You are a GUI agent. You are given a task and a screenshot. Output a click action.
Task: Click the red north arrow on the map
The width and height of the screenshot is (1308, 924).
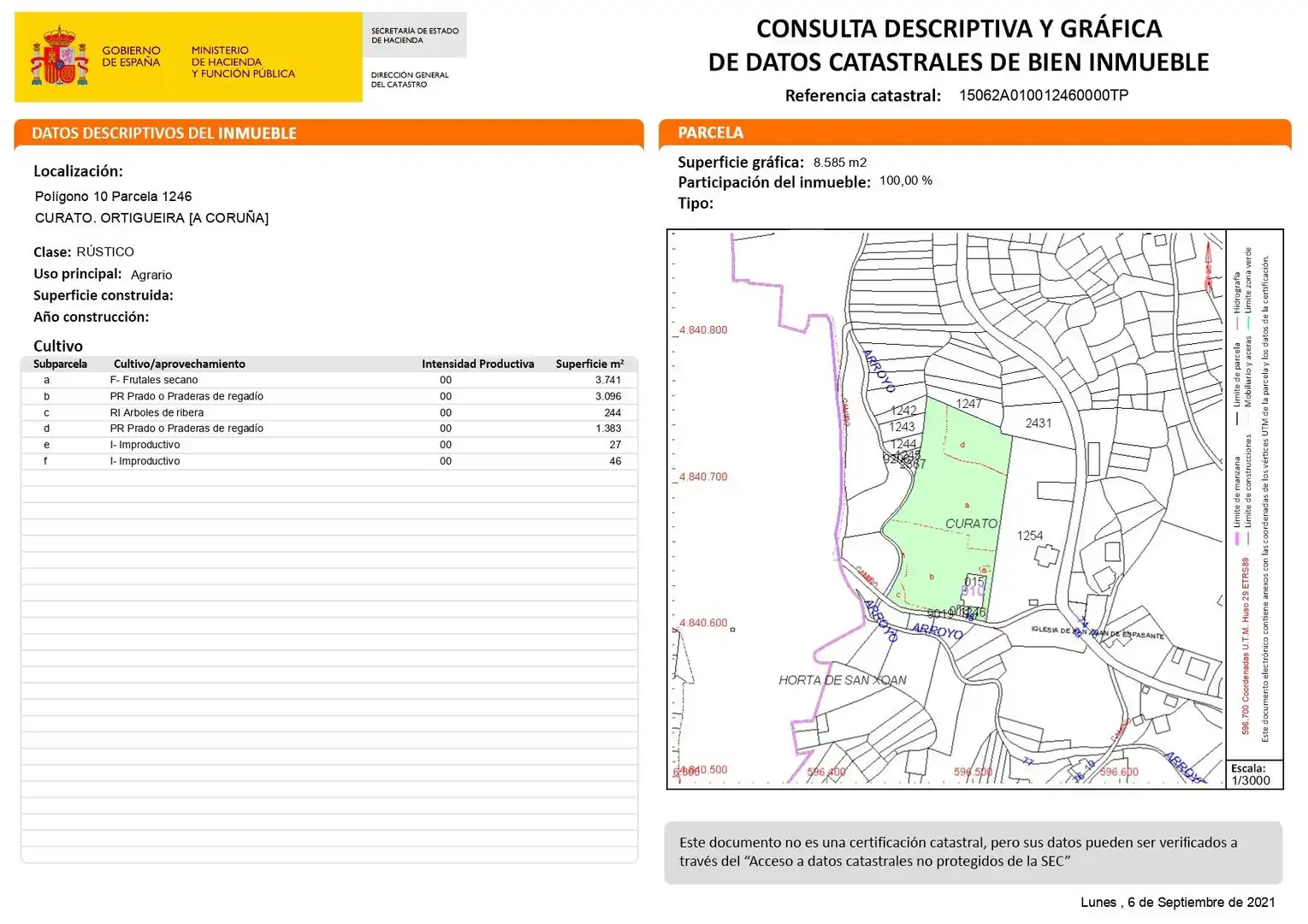[x=1210, y=266]
